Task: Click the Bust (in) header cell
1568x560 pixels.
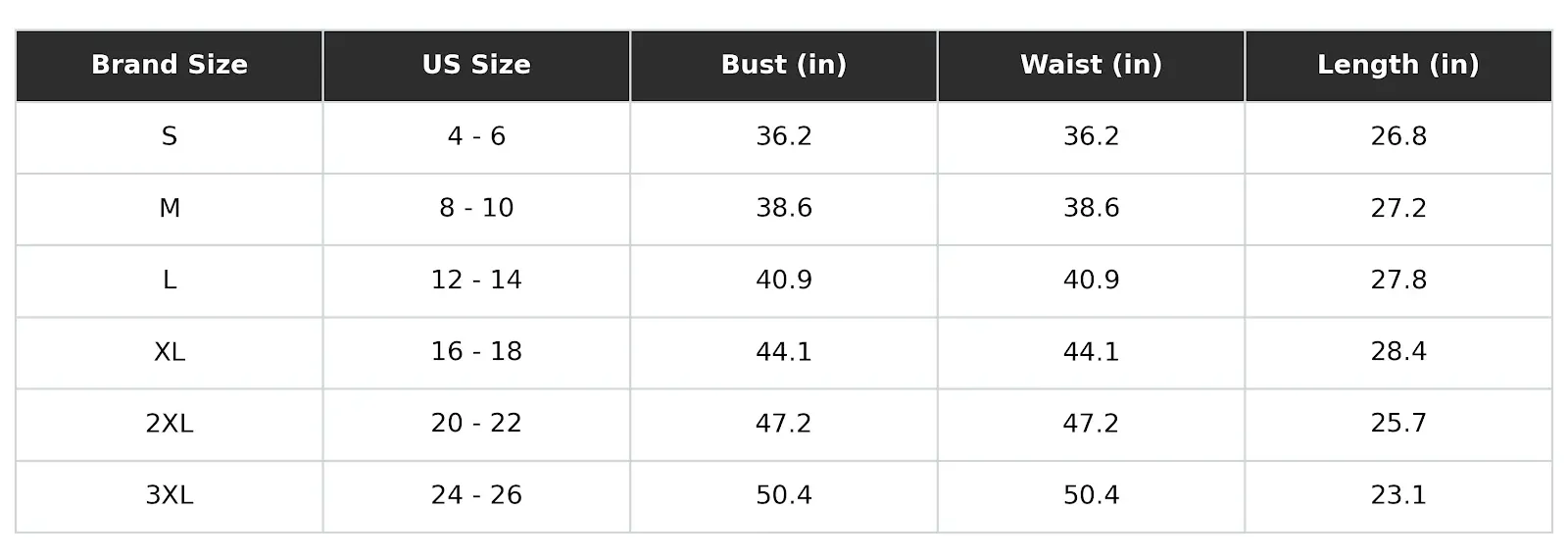Action: tap(784, 65)
